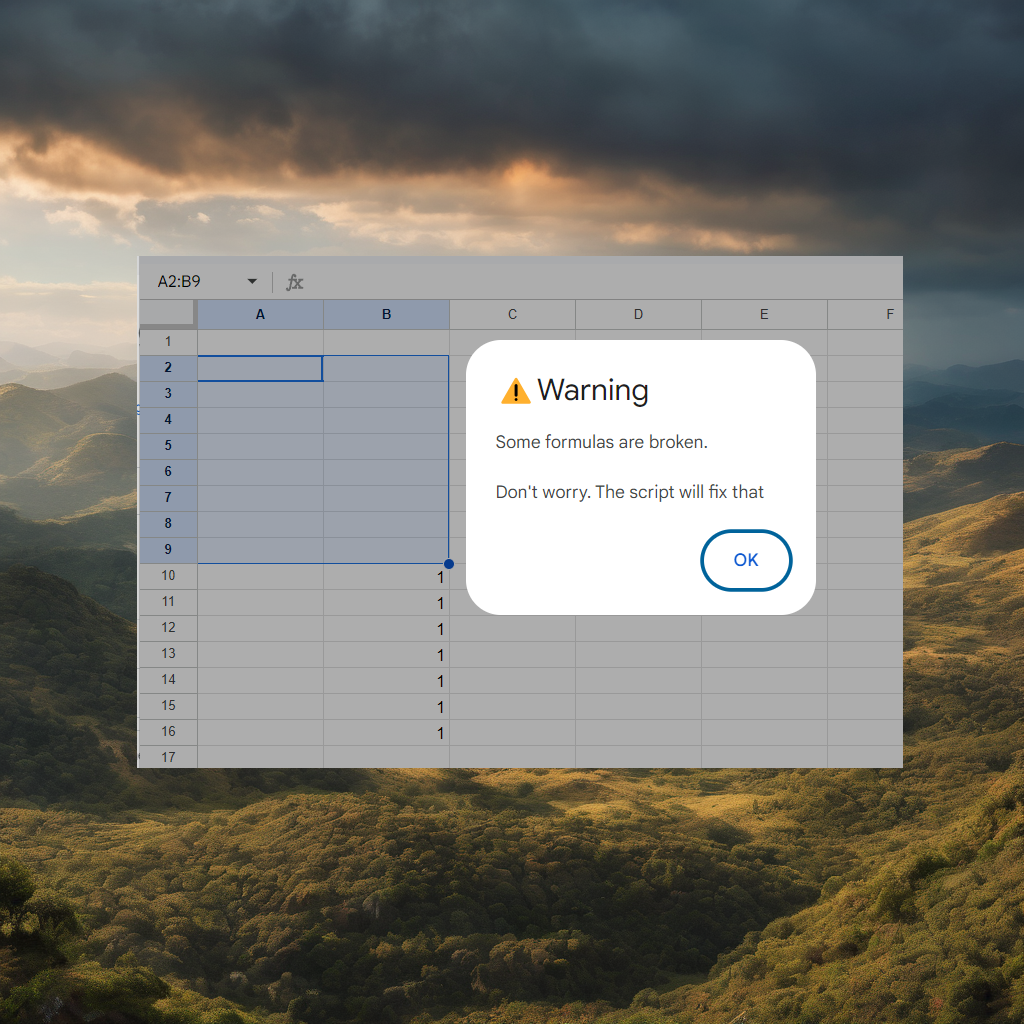The image size is (1024, 1024).
Task: Click the selection fill handle dot
Action: pos(449,564)
